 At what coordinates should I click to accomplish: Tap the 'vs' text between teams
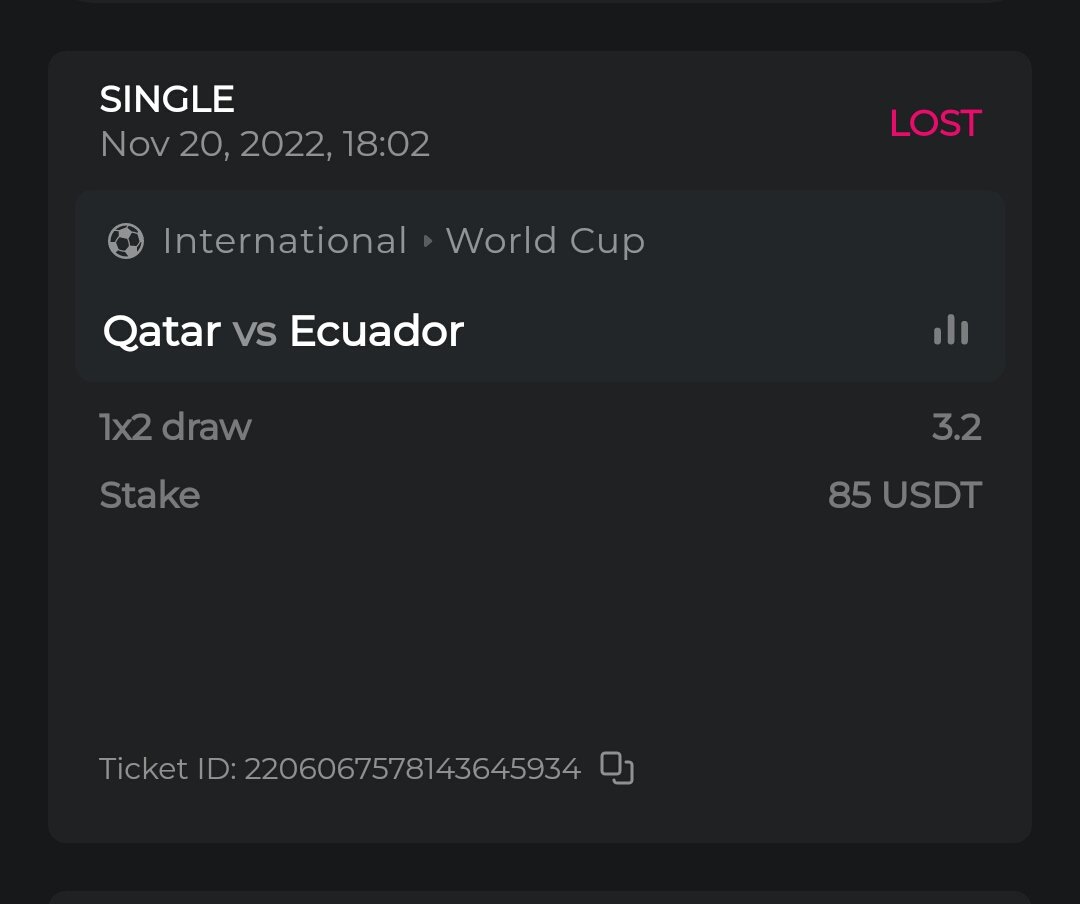tap(254, 331)
